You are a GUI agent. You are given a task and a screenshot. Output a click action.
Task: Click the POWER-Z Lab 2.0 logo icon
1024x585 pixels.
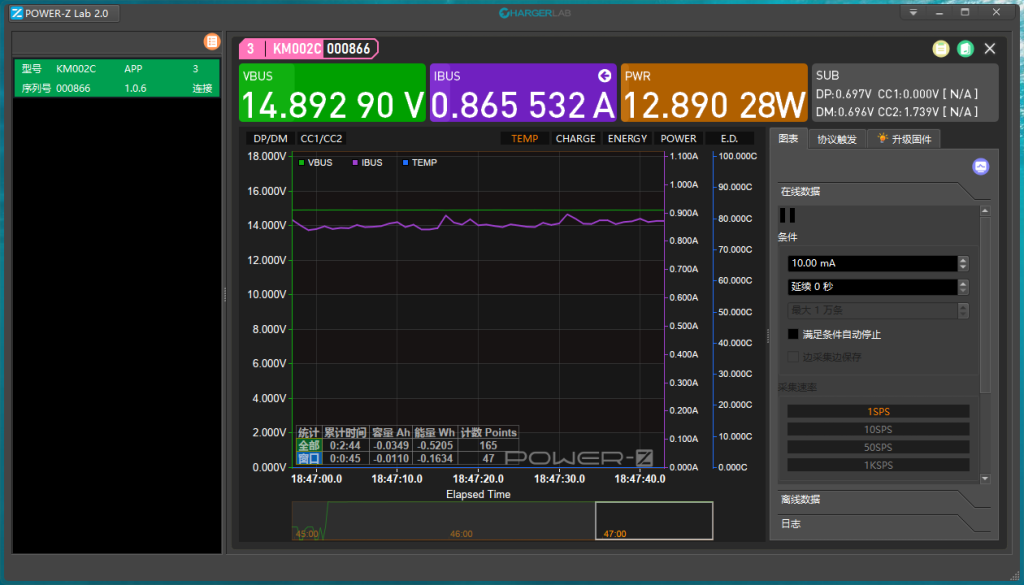click(17, 13)
